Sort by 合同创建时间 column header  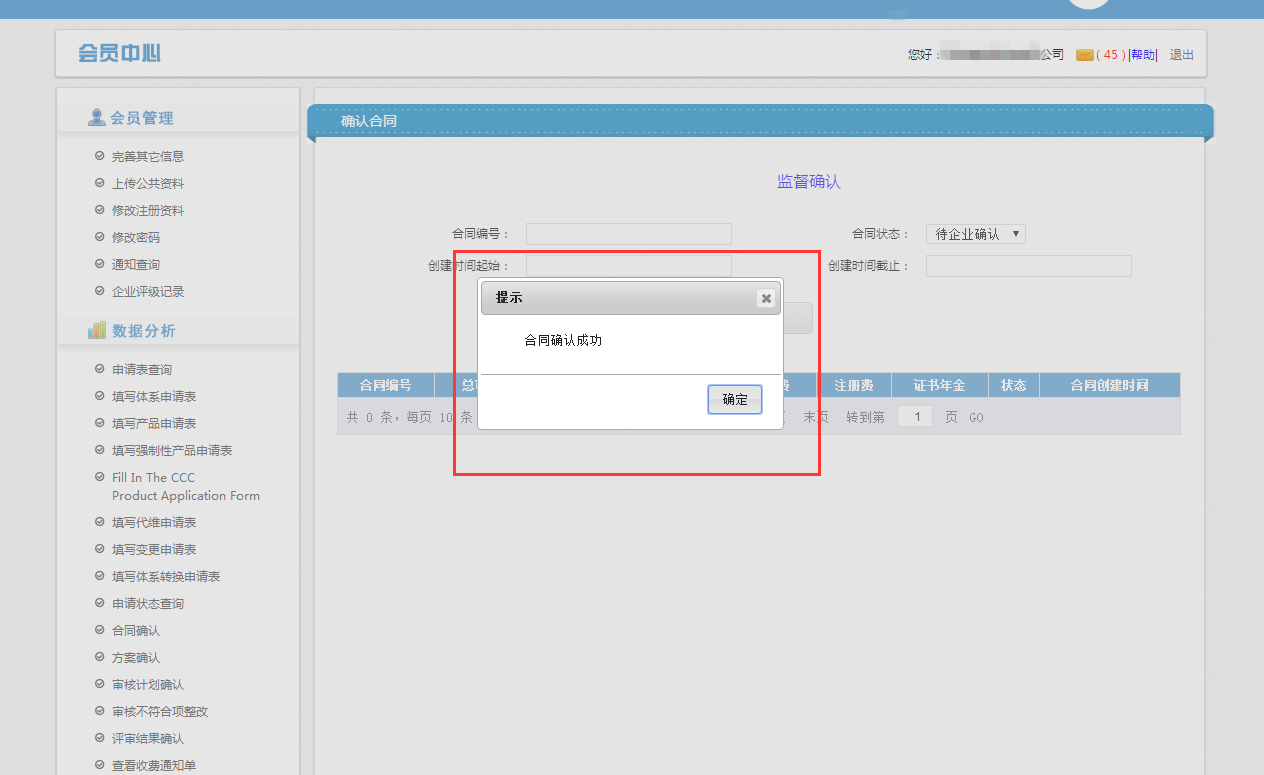pos(1109,386)
